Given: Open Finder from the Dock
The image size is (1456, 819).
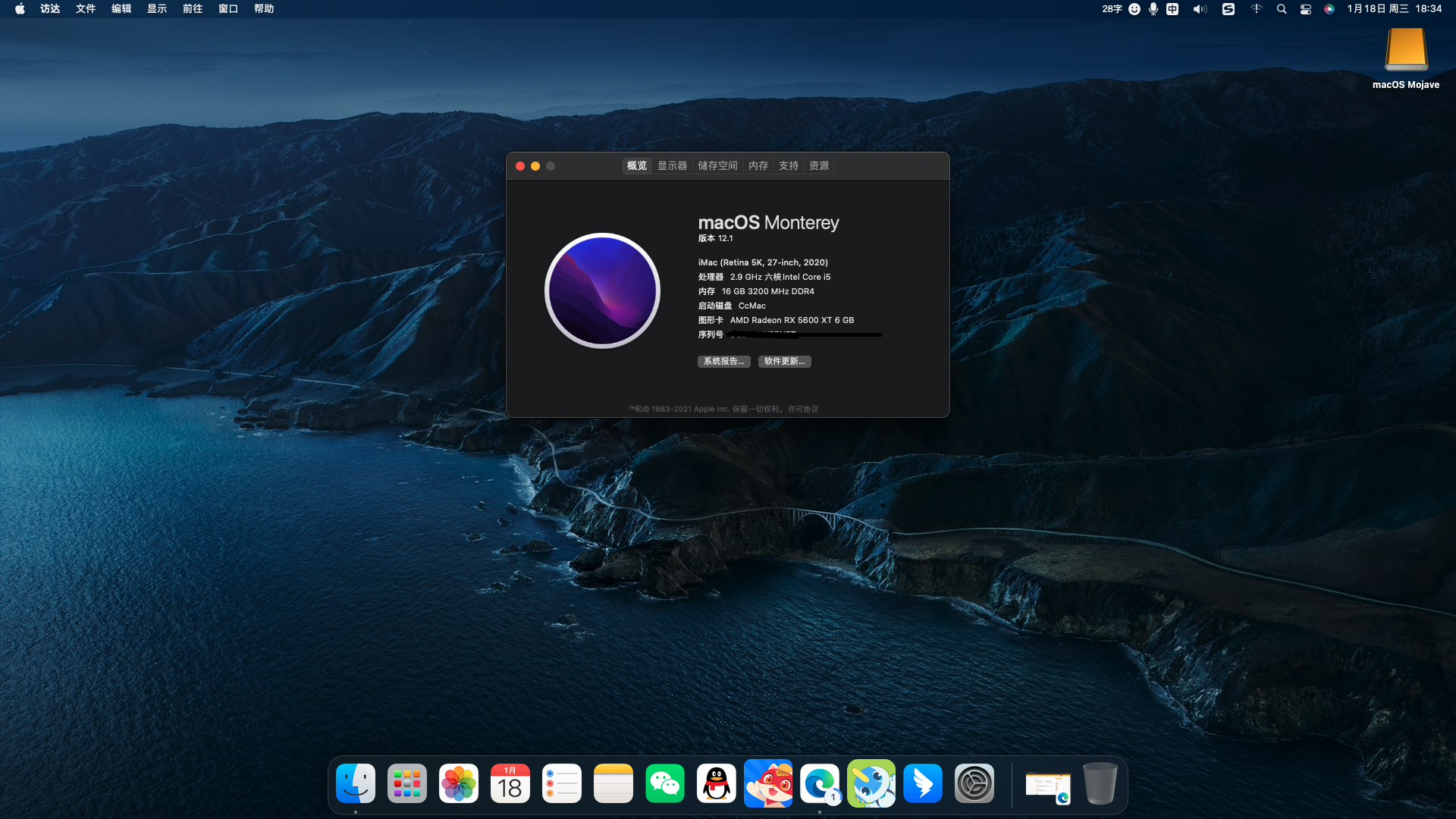Looking at the screenshot, I should click(356, 783).
